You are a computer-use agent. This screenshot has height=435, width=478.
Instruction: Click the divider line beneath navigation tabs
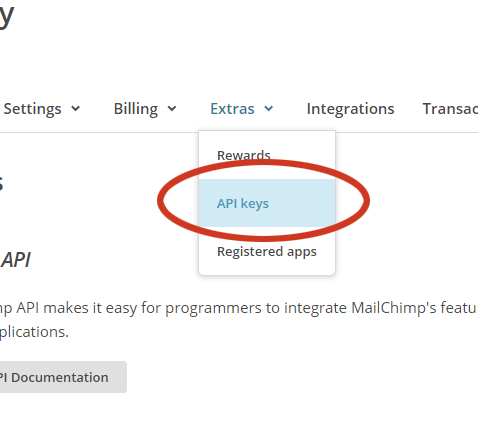(x=99, y=132)
